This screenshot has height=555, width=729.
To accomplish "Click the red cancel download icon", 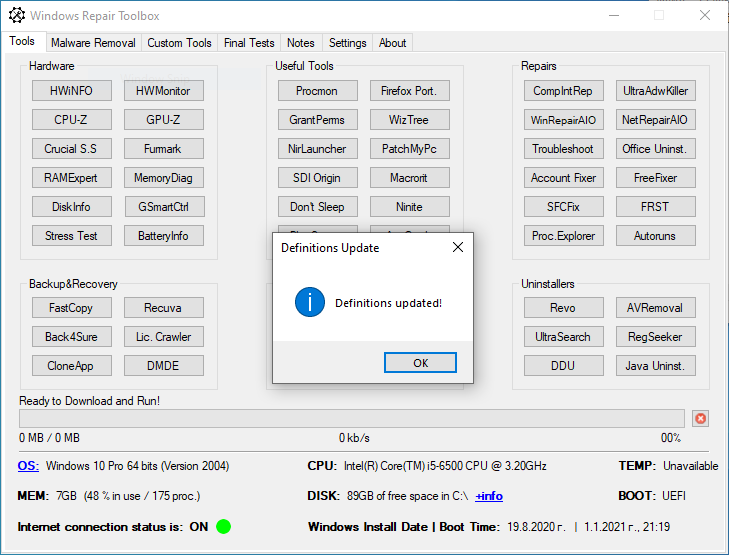I will [x=700, y=418].
